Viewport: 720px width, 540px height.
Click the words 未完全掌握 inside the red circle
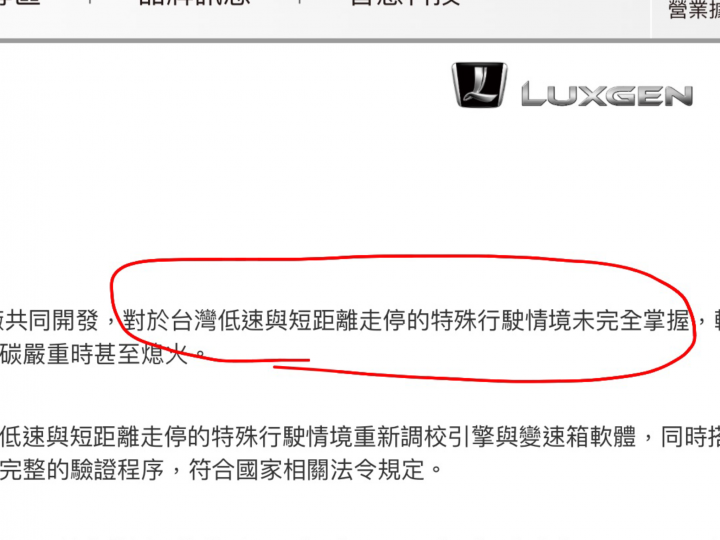(x=631, y=321)
